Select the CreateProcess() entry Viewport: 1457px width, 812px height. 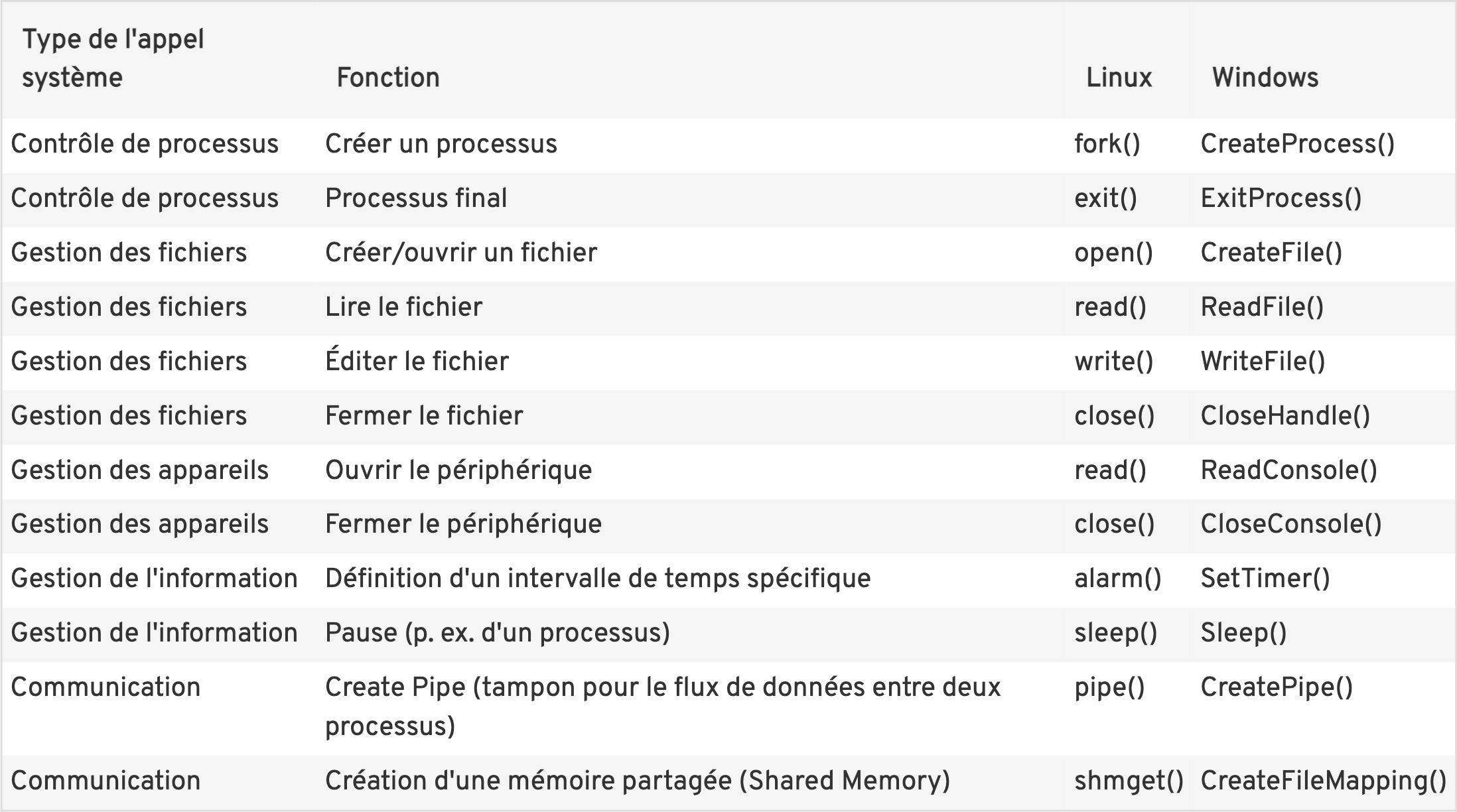1298,144
